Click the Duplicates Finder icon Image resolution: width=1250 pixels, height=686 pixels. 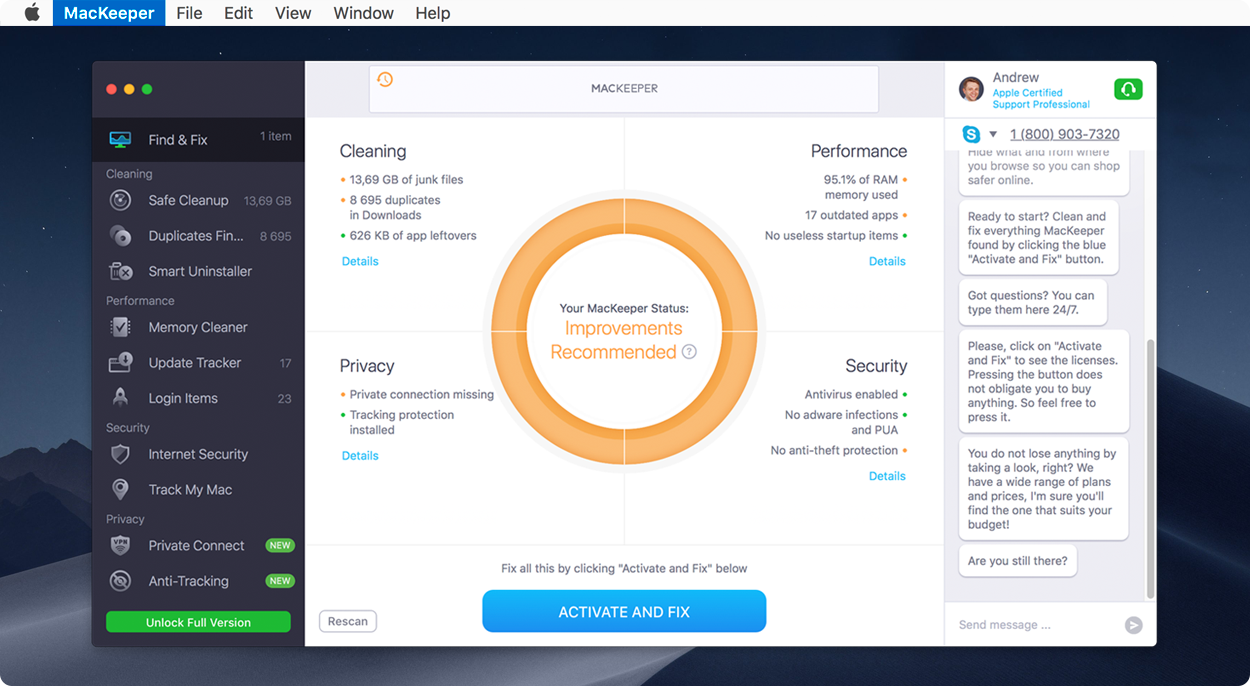click(120, 236)
